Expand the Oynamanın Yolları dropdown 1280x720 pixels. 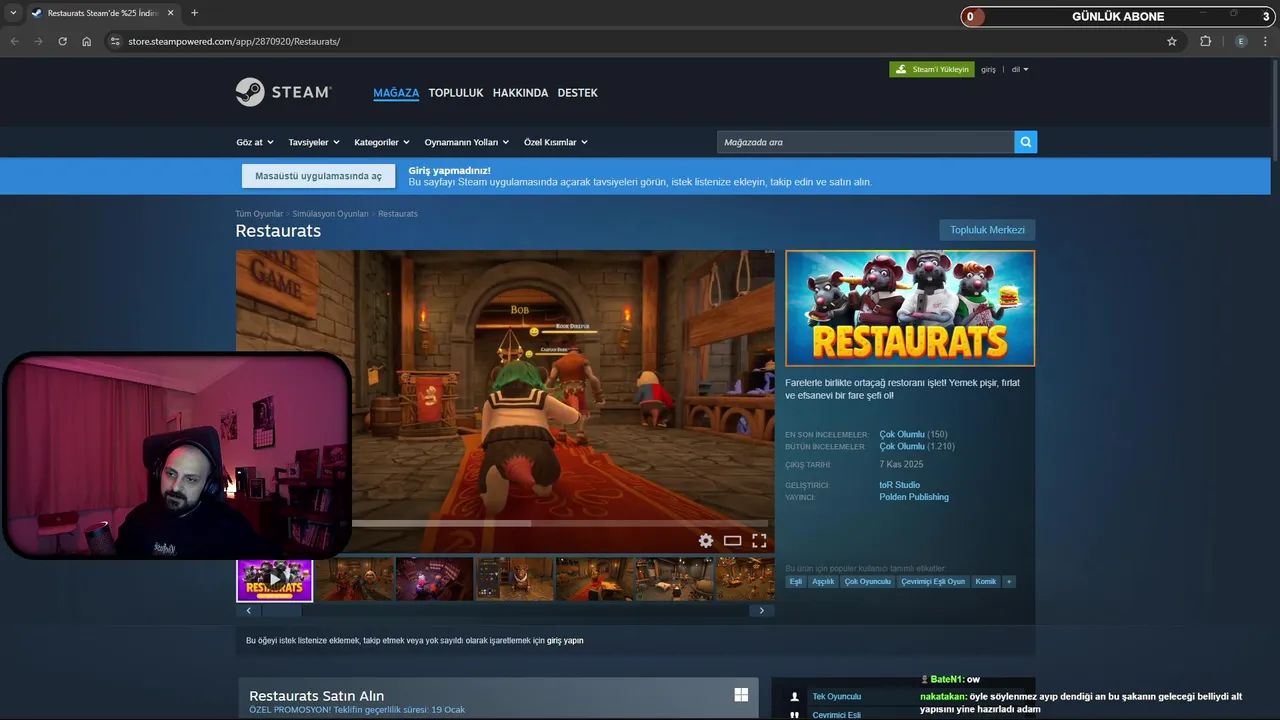[467, 142]
